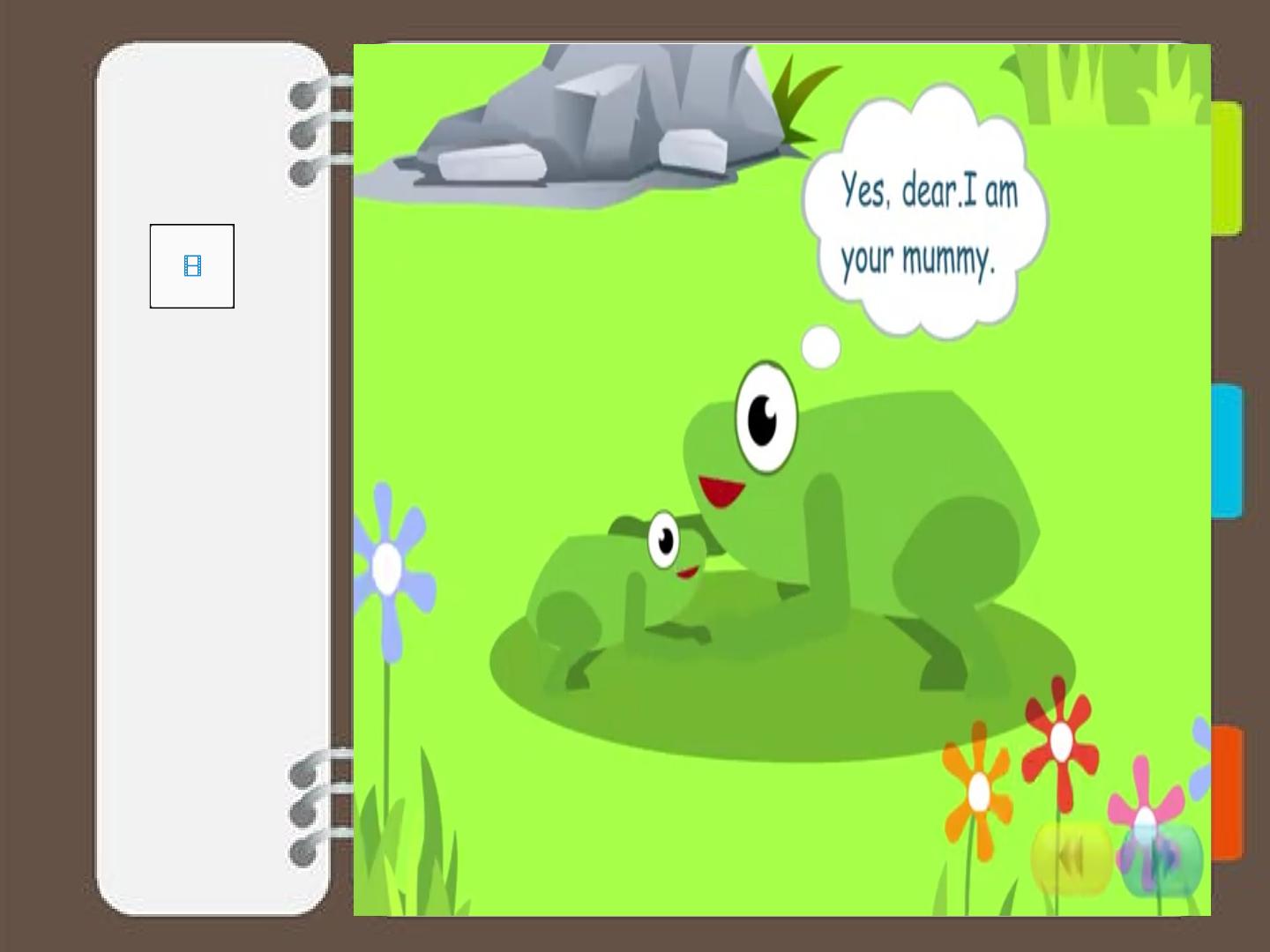Screen dimensions: 1270x952
Task: Click the mother frog's red mouth
Action: pyautogui.click(x=721, y=492)
